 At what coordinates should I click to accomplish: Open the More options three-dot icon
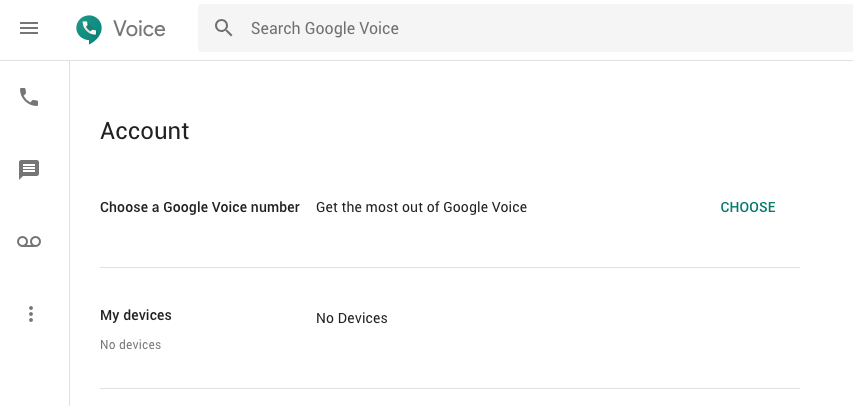point(31,314)
